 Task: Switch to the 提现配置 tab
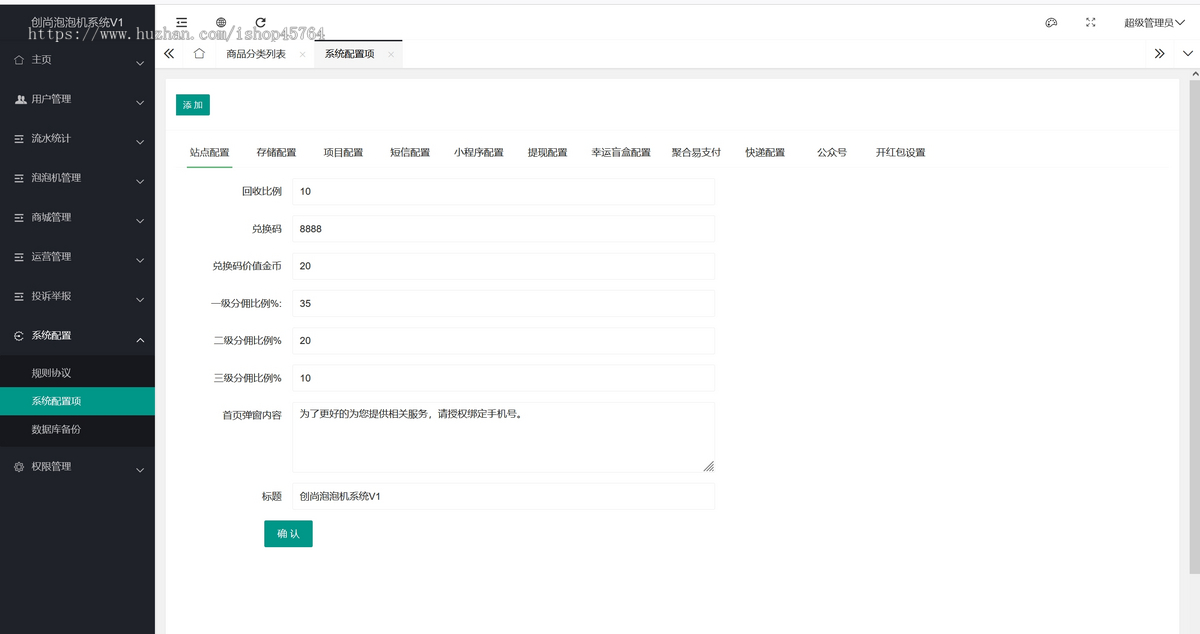point(548,152)
